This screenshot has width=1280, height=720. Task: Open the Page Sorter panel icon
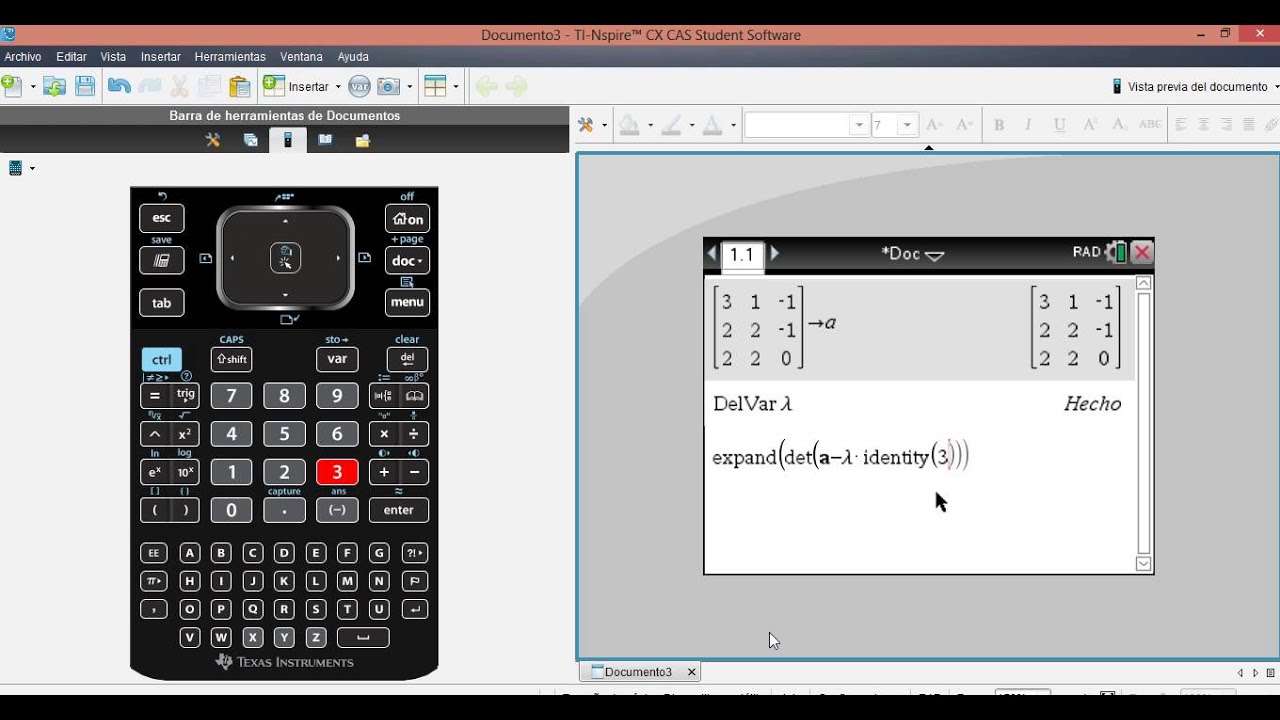click(x=251, y=140)
